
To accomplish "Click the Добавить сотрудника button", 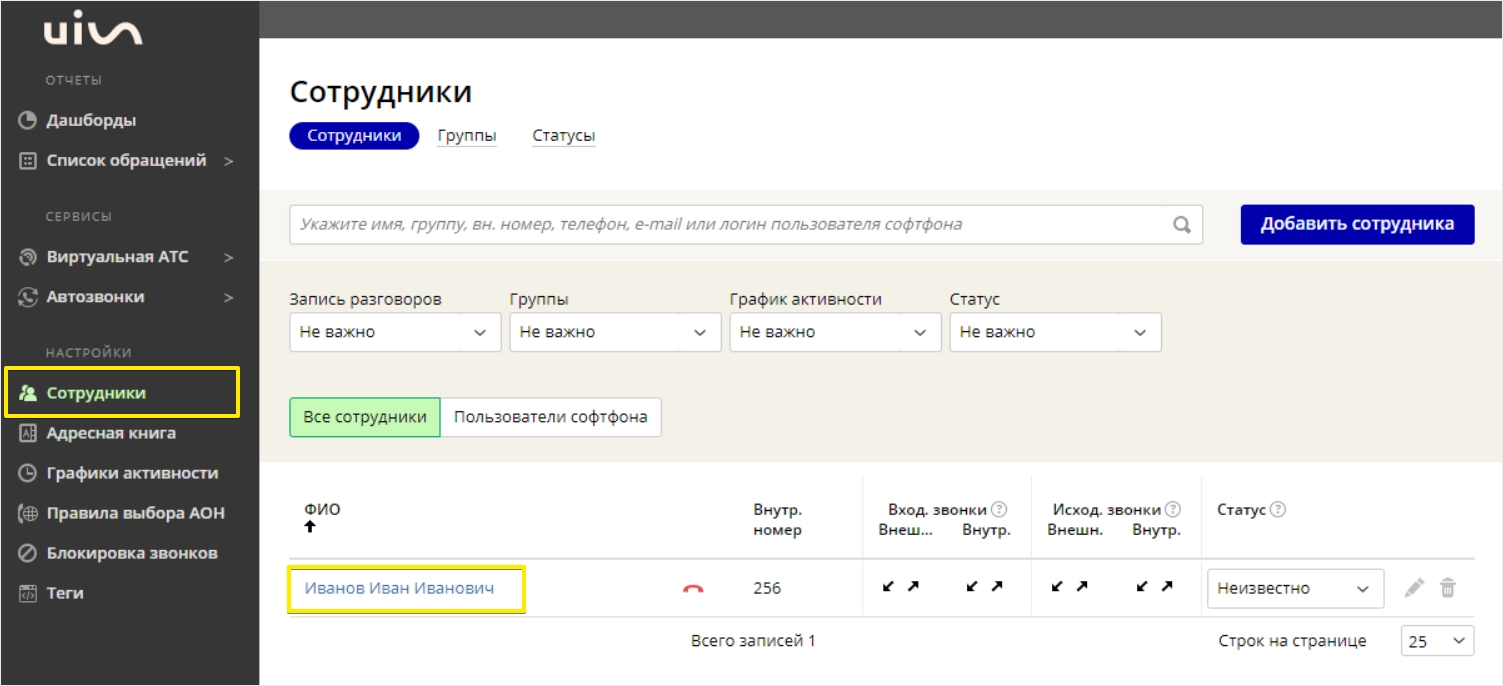I will coord(1357,224).
